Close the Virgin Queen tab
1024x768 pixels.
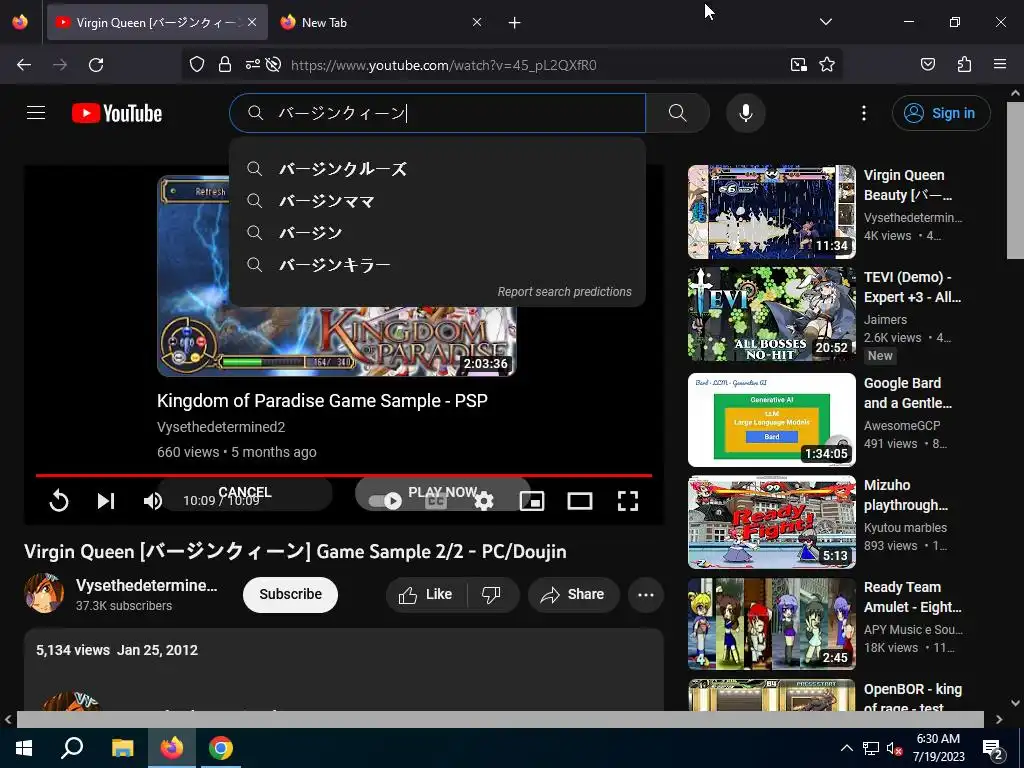(252, 22)
